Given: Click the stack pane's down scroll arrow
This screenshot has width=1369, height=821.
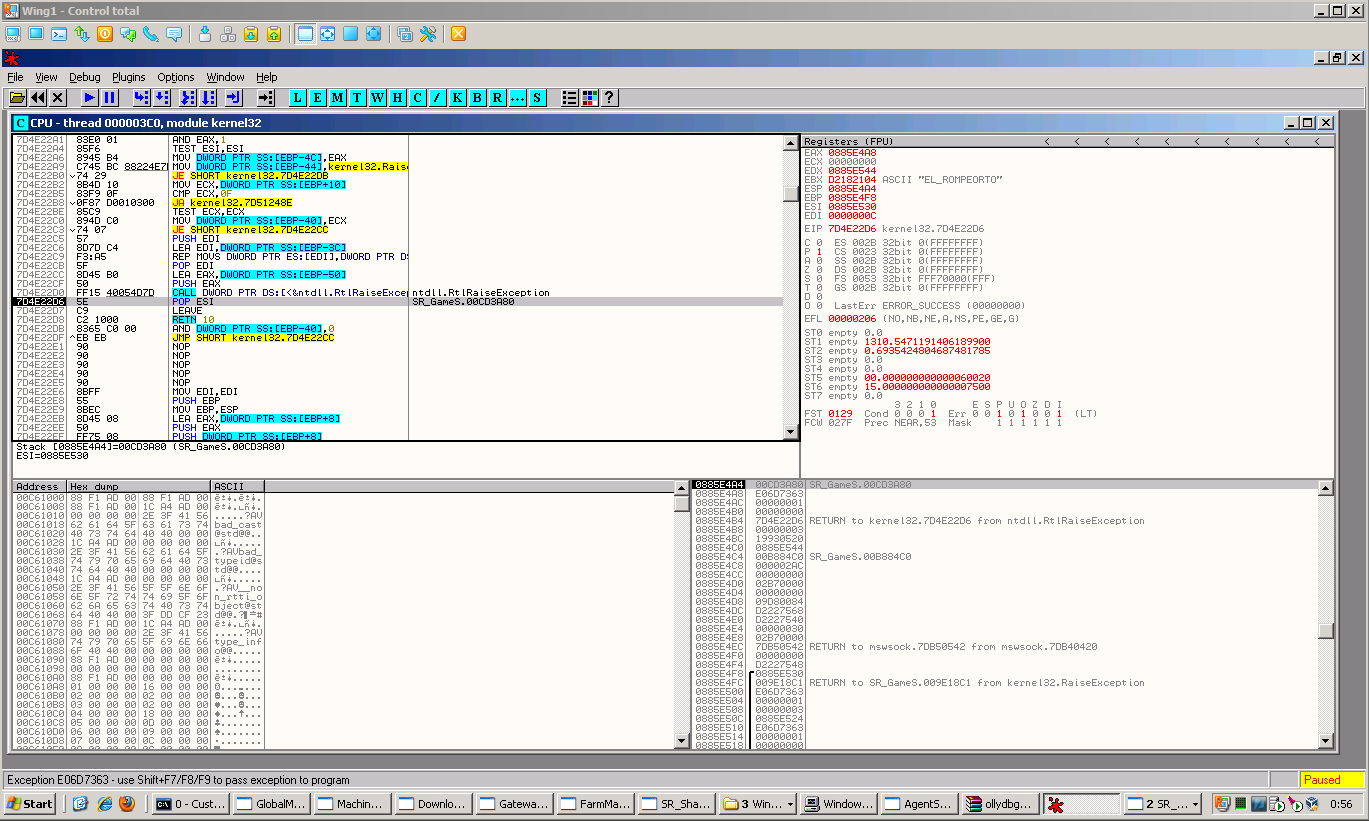Looking at the screenshot, I should pyautogui.click(x=1326, y=741).
